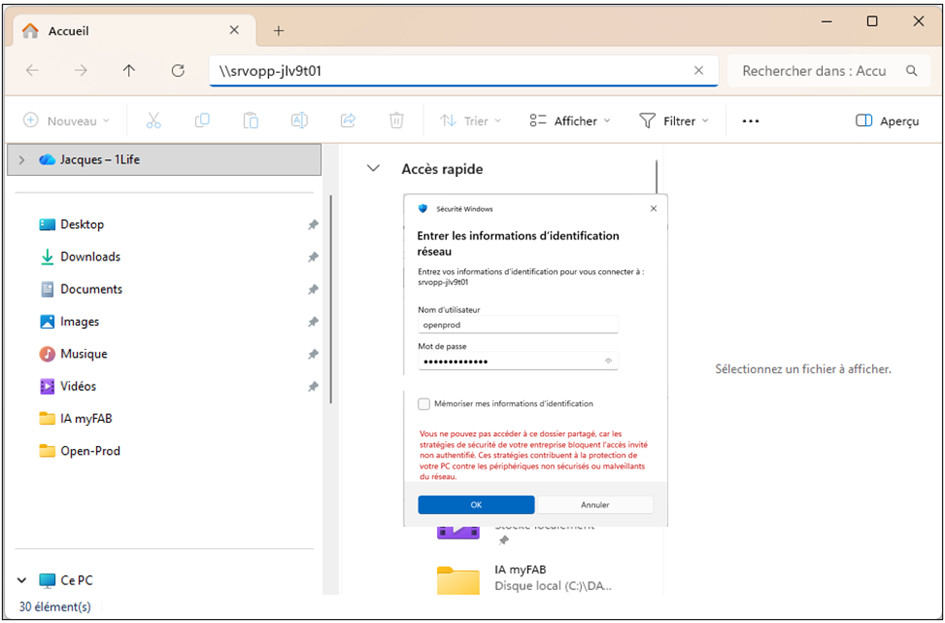This screenshot has height=623, width=945.
Task: Click the Nom d'utilisateur field
Action: 518,324
